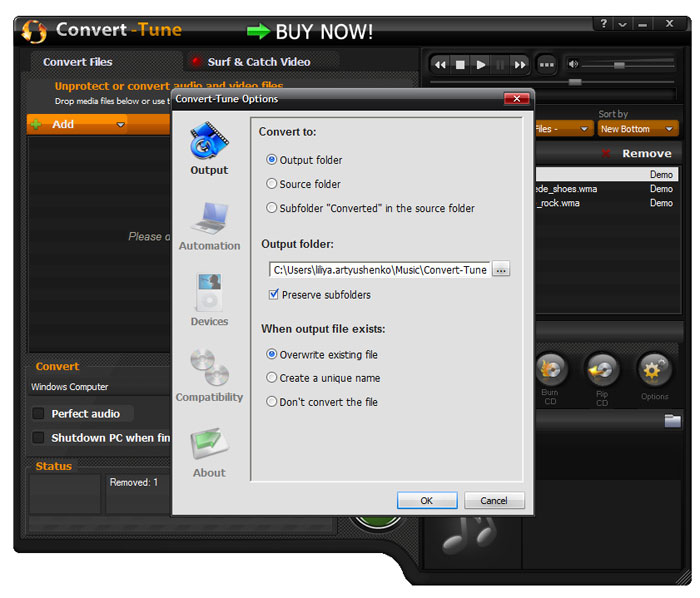The width and height of the screenshot is (700, 598).
Task: Adjust the volume slider handle
Action: 619,65
